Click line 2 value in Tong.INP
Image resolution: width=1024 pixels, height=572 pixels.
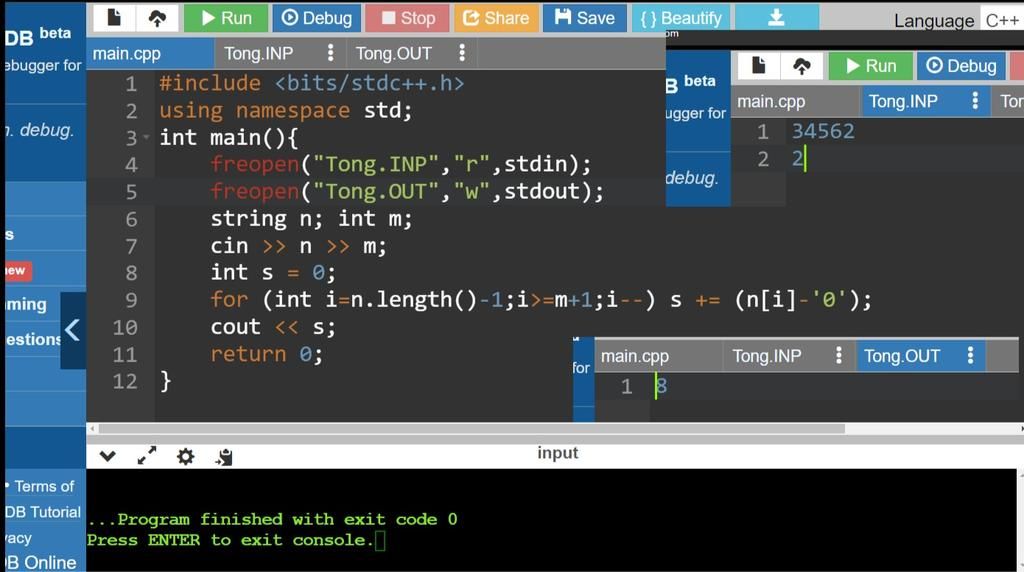coord(797,159)
